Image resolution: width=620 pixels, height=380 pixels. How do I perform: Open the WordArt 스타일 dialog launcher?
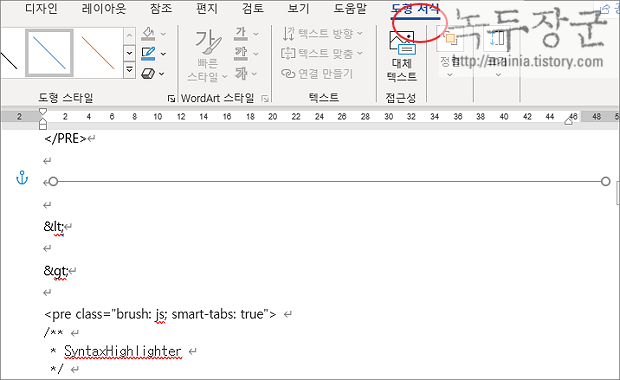pos(265,98)
